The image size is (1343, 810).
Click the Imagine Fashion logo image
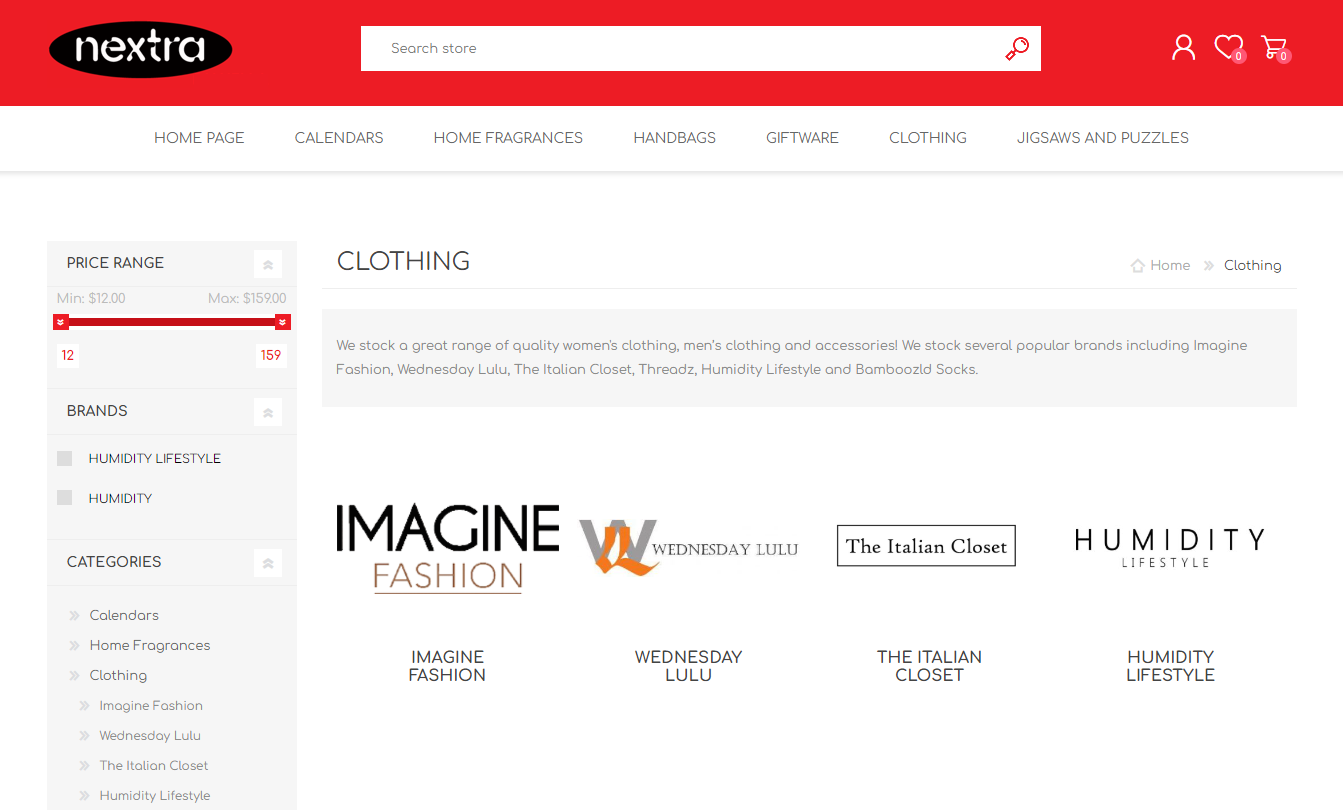coord(447,548)
